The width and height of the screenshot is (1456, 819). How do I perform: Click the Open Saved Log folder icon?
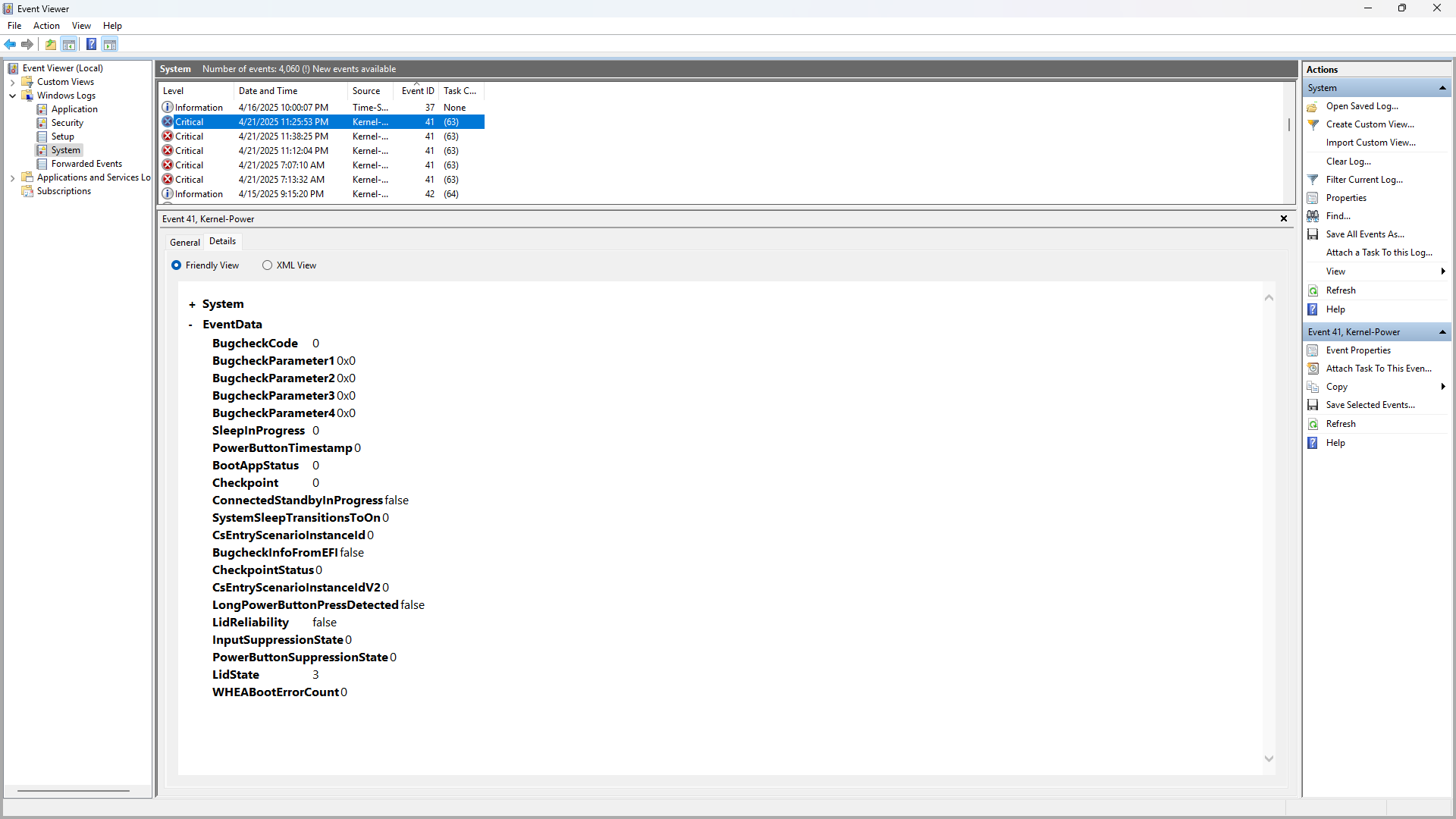[x=1313, y=107]
